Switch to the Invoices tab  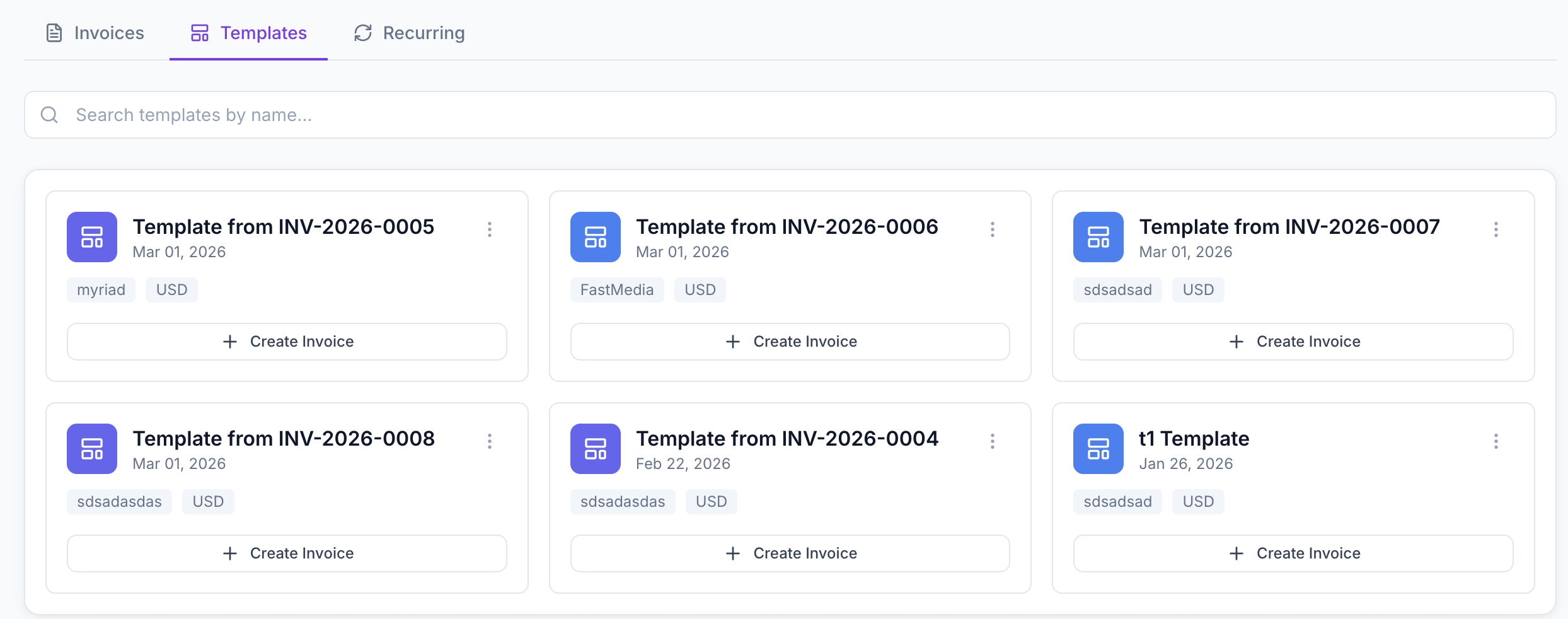94,33
